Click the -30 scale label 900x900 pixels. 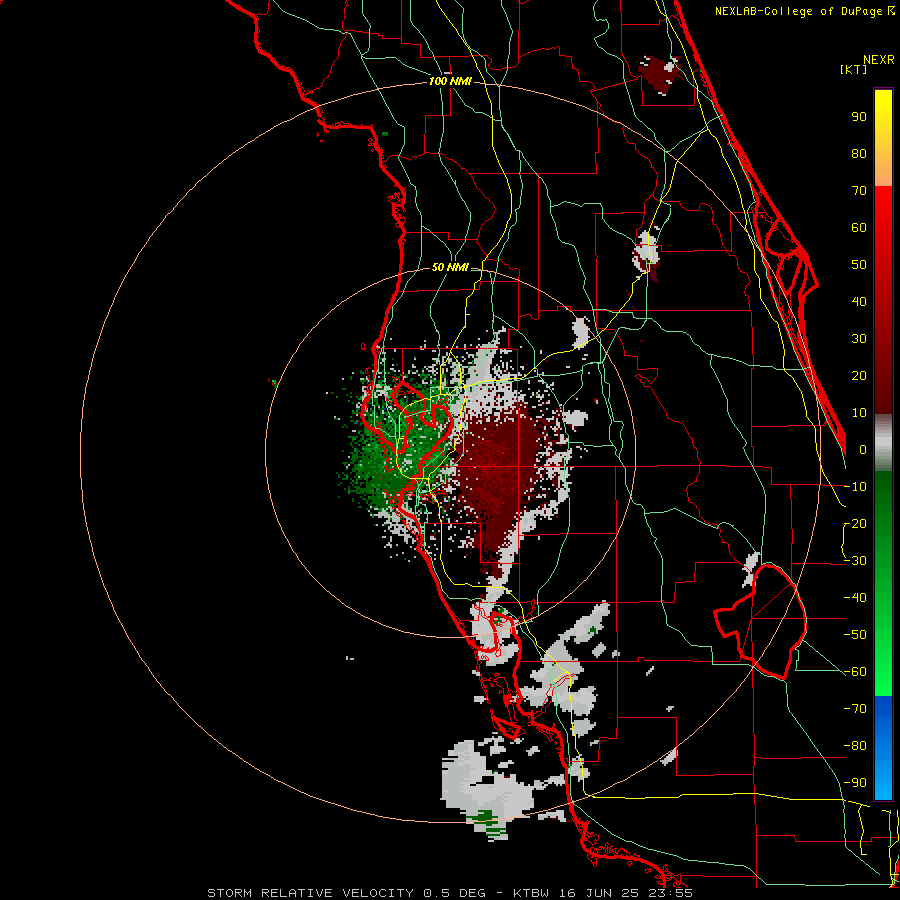tap(855, 561)
